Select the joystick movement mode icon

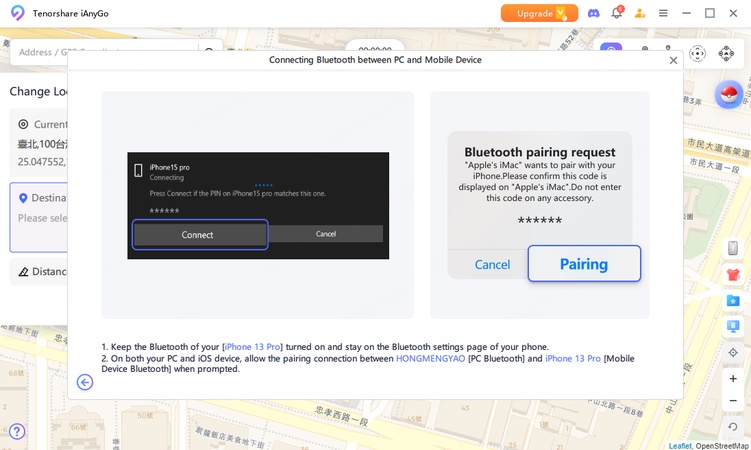(x=726, y=54)
